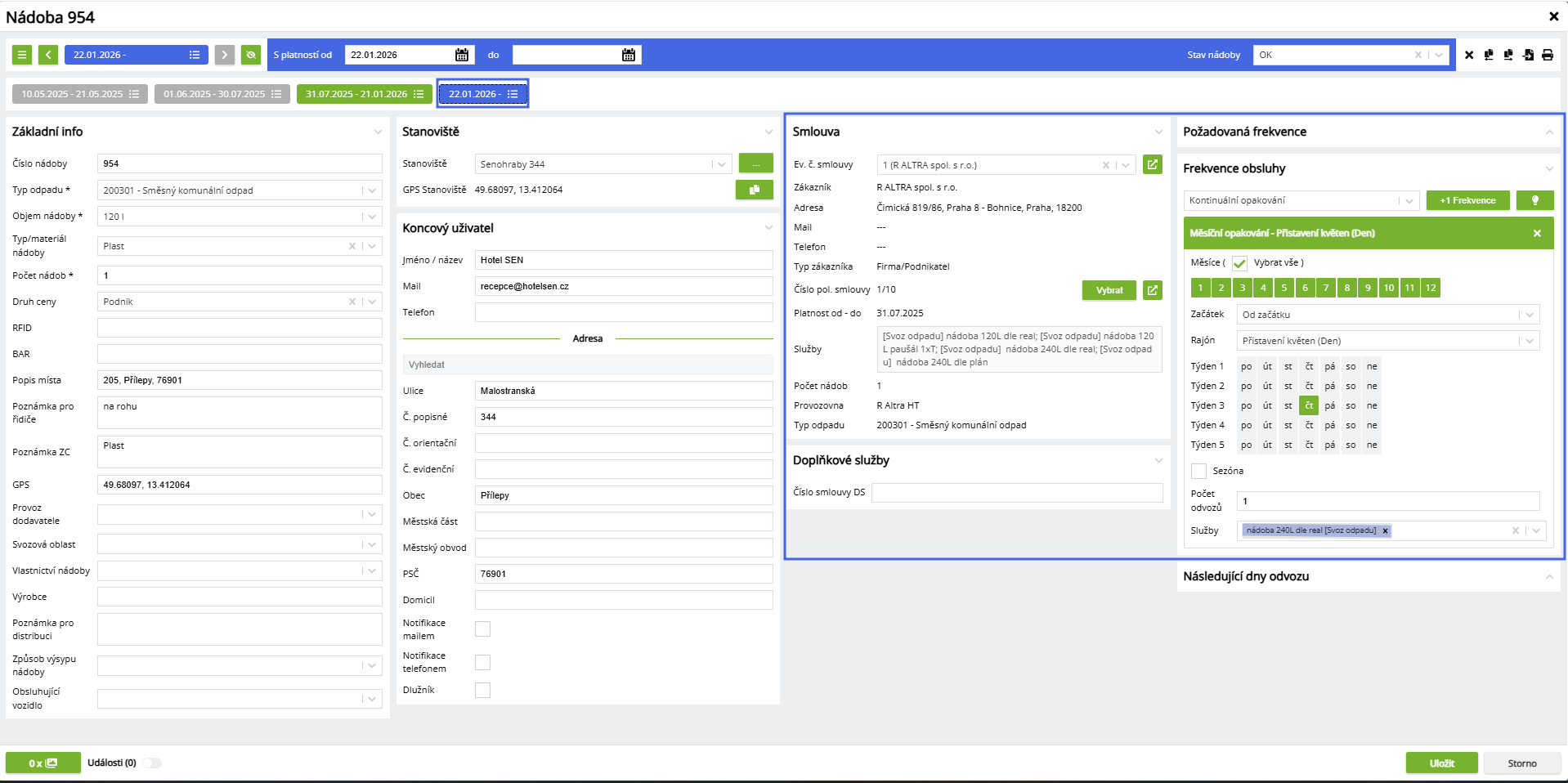Screen dimensions: 1568x783
Task: Save with the Uložit button
Action: click(x=1442, y=763)
